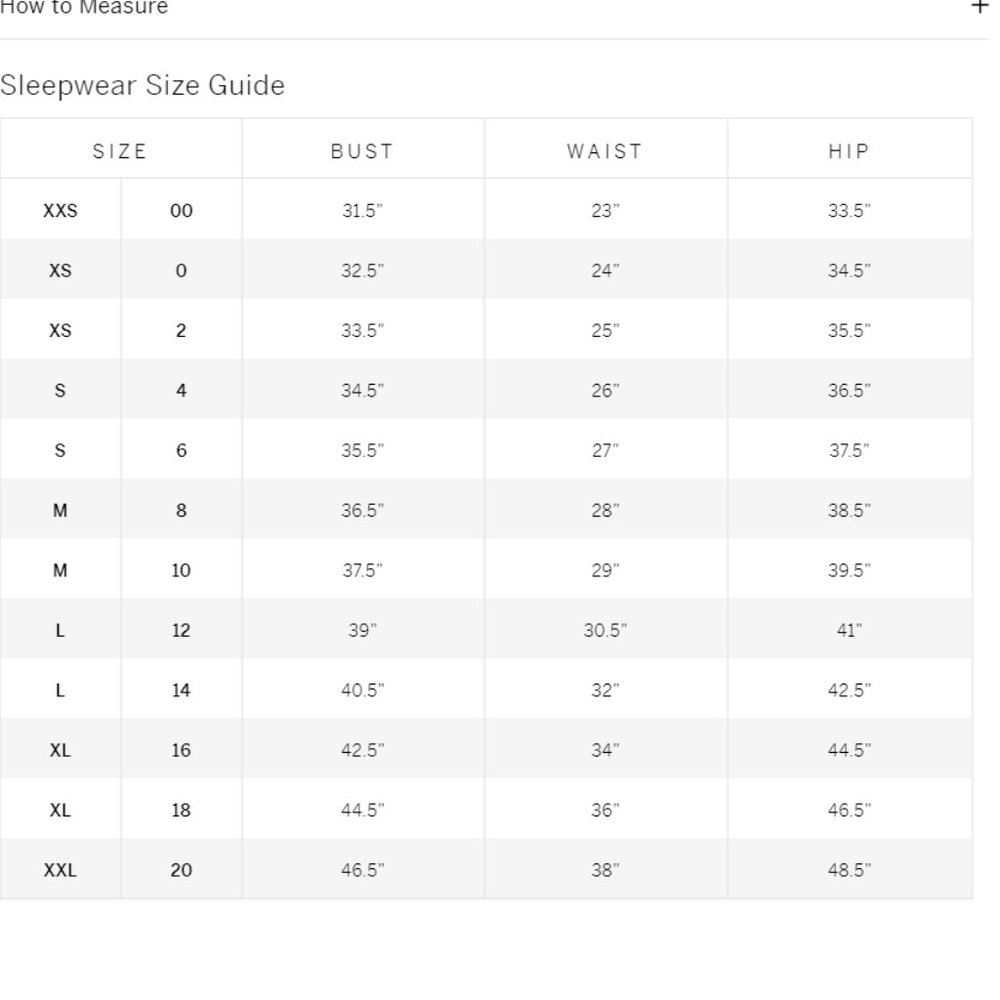
Task: Click the 31.5" bust measurement
Action: tap(362, 210)
